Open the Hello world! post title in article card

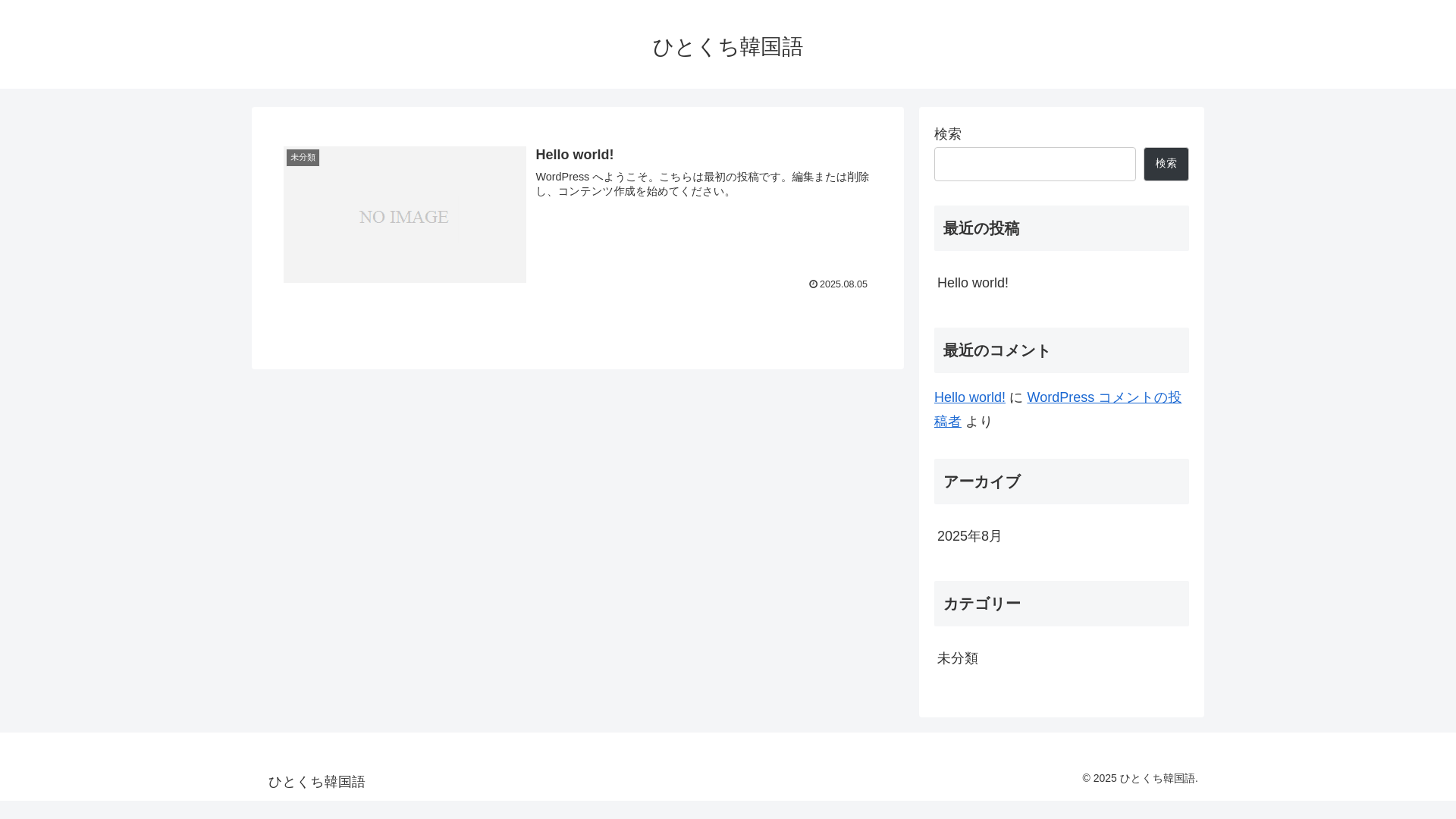(x=574, y=155)
